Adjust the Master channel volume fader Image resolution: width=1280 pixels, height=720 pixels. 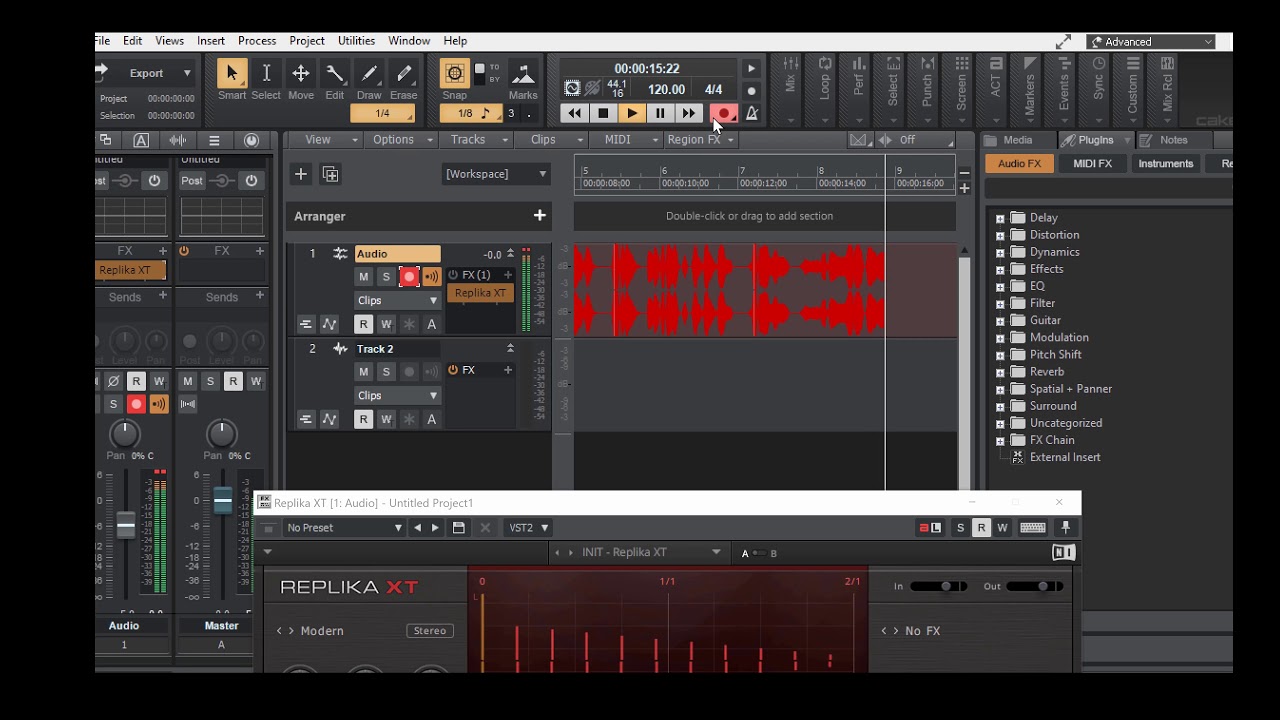pos(222,500)
